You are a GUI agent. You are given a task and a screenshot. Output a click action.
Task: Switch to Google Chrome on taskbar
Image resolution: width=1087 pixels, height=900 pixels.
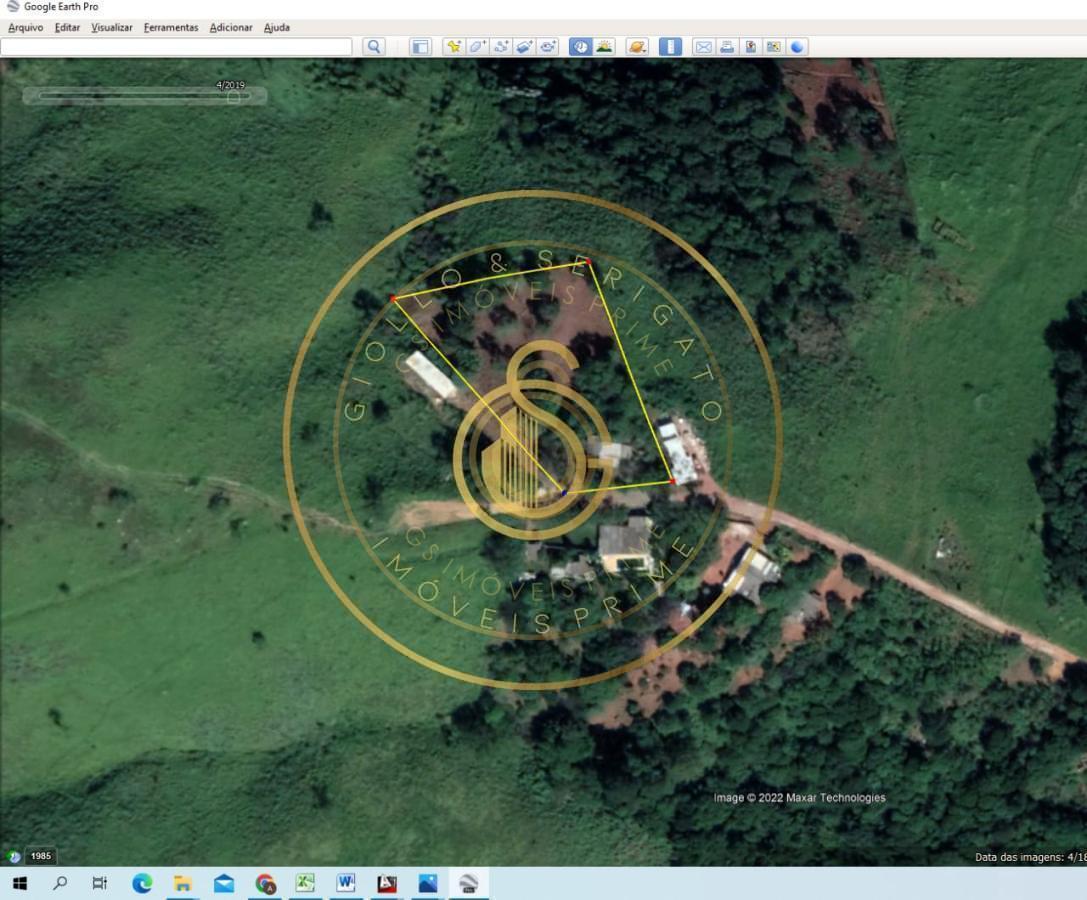(265, 883)
